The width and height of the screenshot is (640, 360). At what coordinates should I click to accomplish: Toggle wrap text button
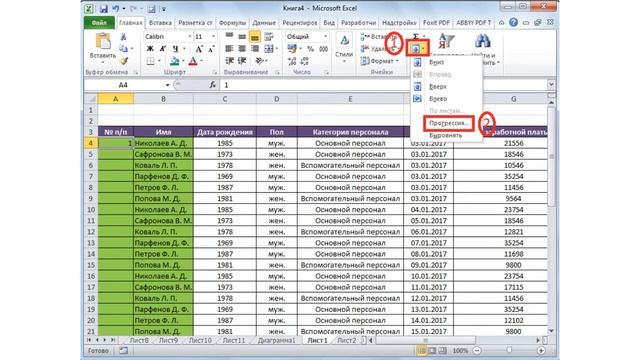(269, 37)
